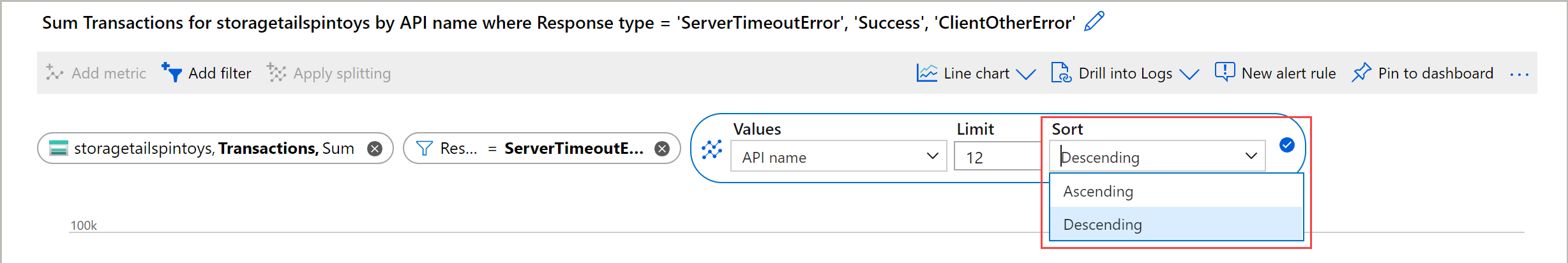This screenshot has height=263, width=1568.
Task: Click the Sort combo box showing Descending
Action: [x=1157, y=157]
